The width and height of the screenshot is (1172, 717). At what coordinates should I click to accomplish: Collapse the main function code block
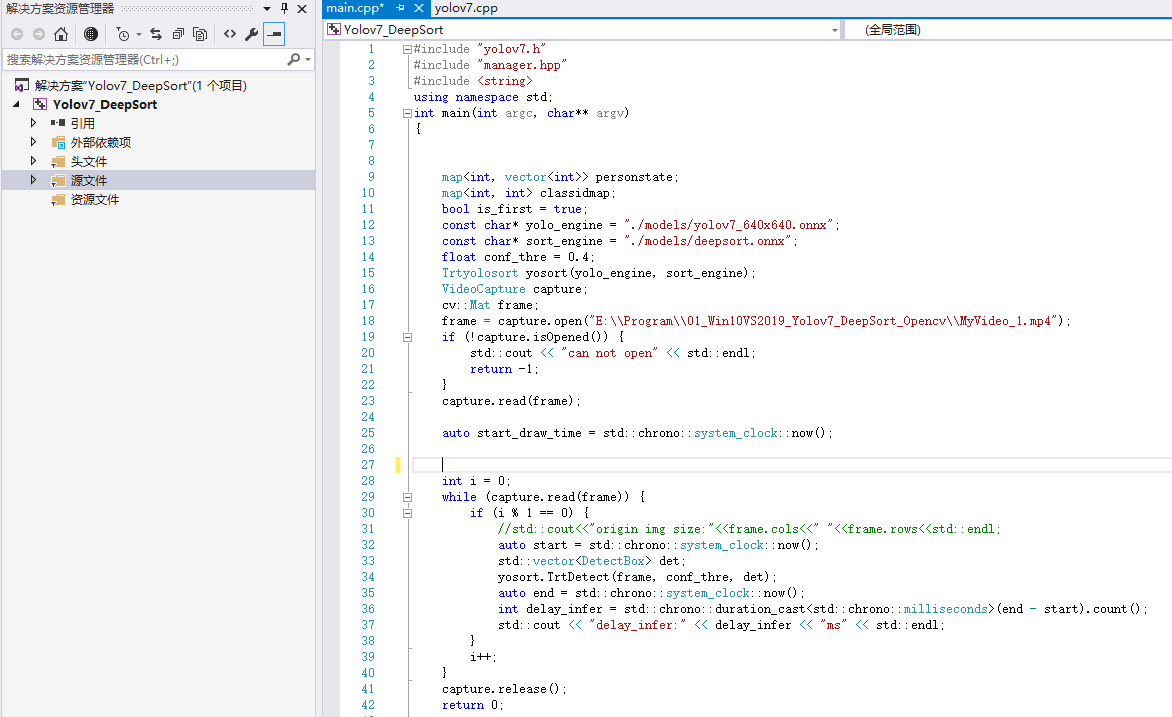coord(406,113)
